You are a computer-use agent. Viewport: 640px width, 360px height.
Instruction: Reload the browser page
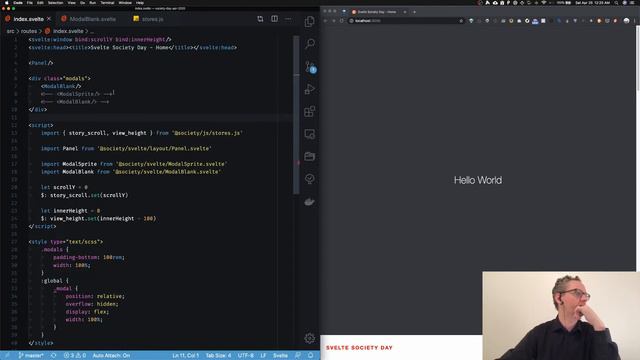(x=342, y=20)
